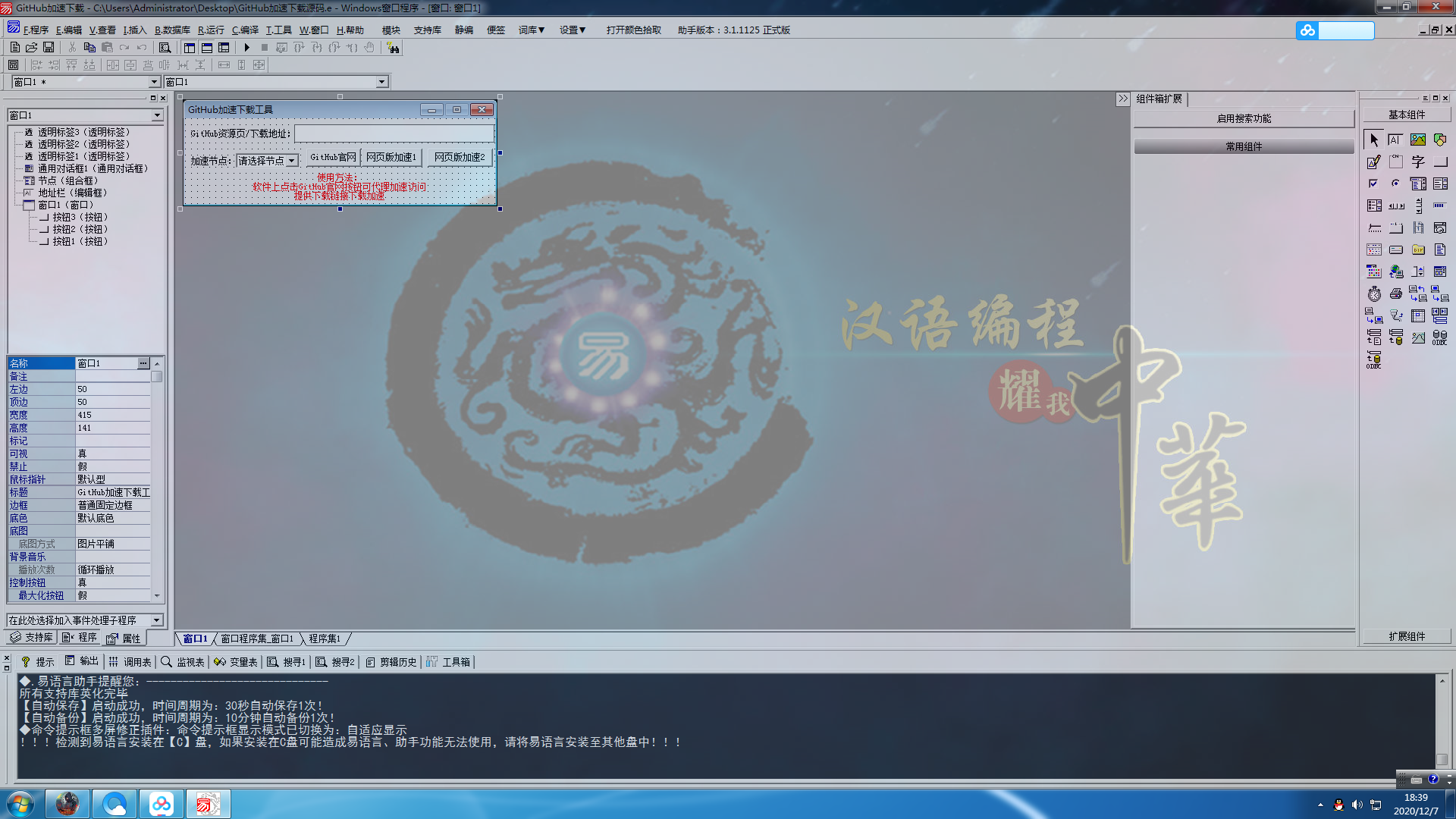Click the Copy toolbar icon
Image resolution: width=1456 pixels, height=819 pixels.
pos(89,47)
